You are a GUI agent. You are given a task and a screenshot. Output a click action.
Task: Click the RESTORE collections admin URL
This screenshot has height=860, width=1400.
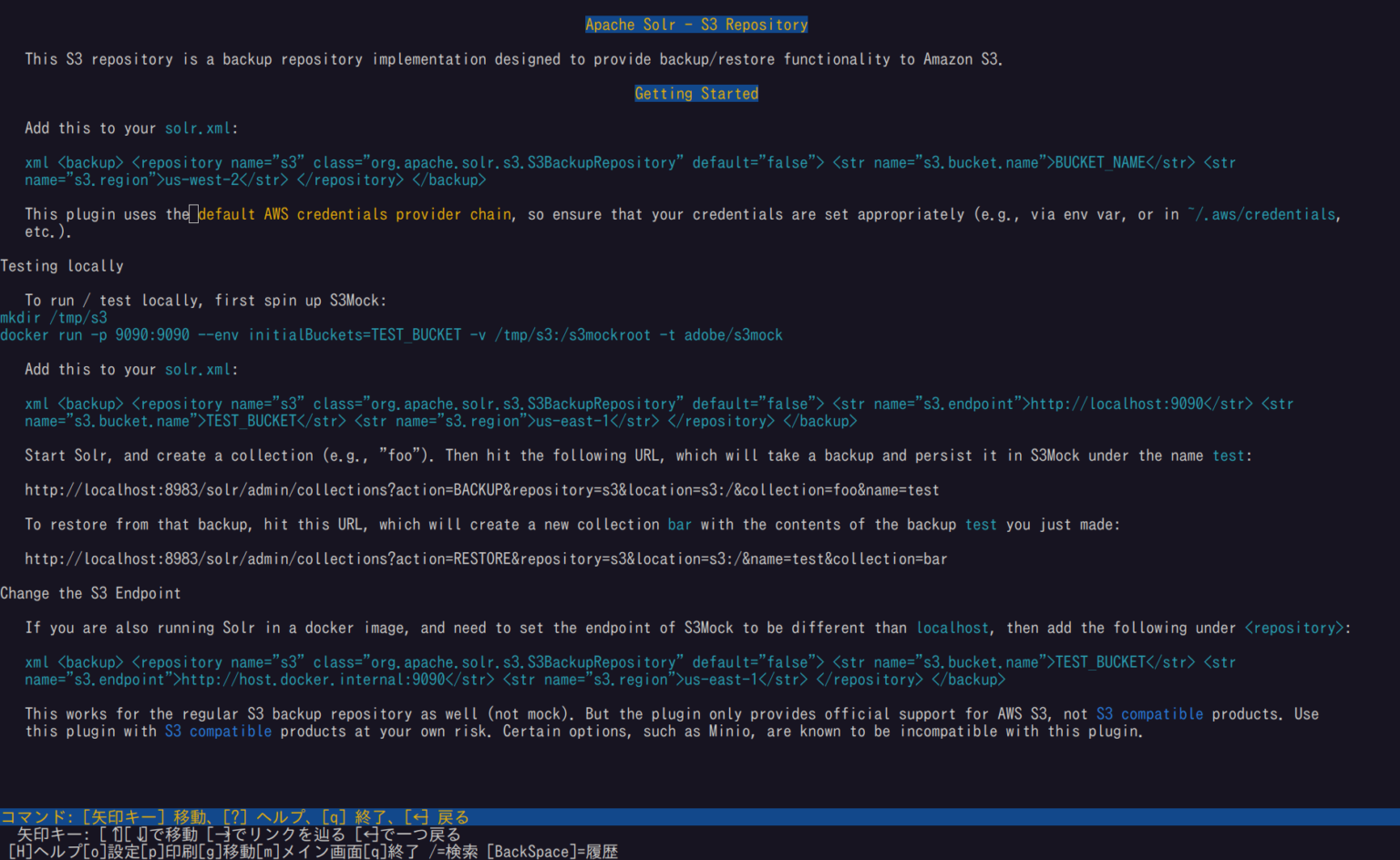[486, 558]
